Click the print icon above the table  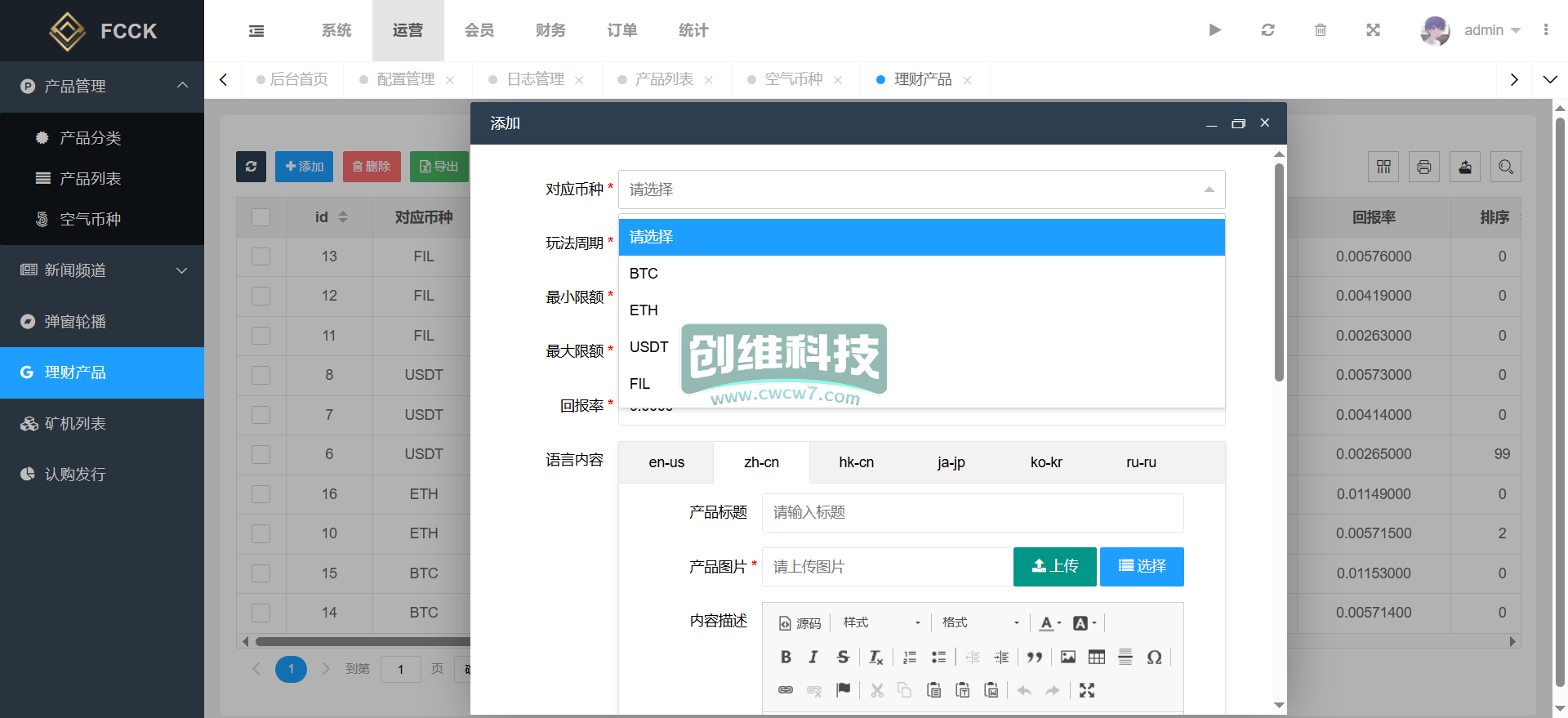pos(1423,167)
